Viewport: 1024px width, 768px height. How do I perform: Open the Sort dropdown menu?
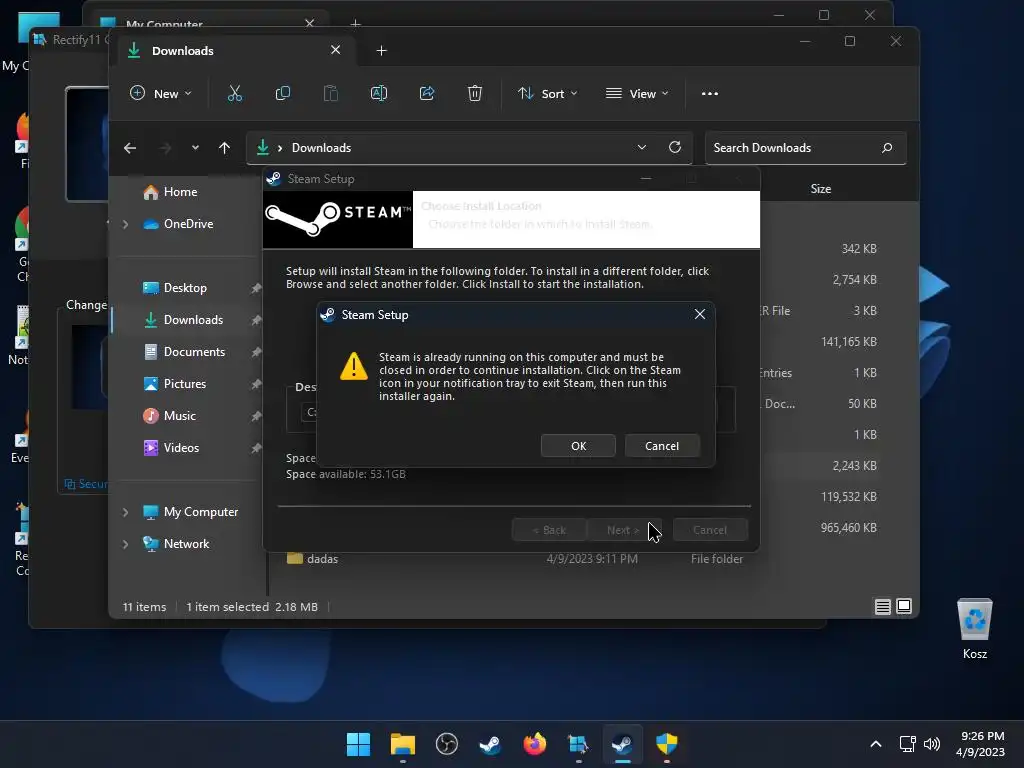[x=547, y=93]
